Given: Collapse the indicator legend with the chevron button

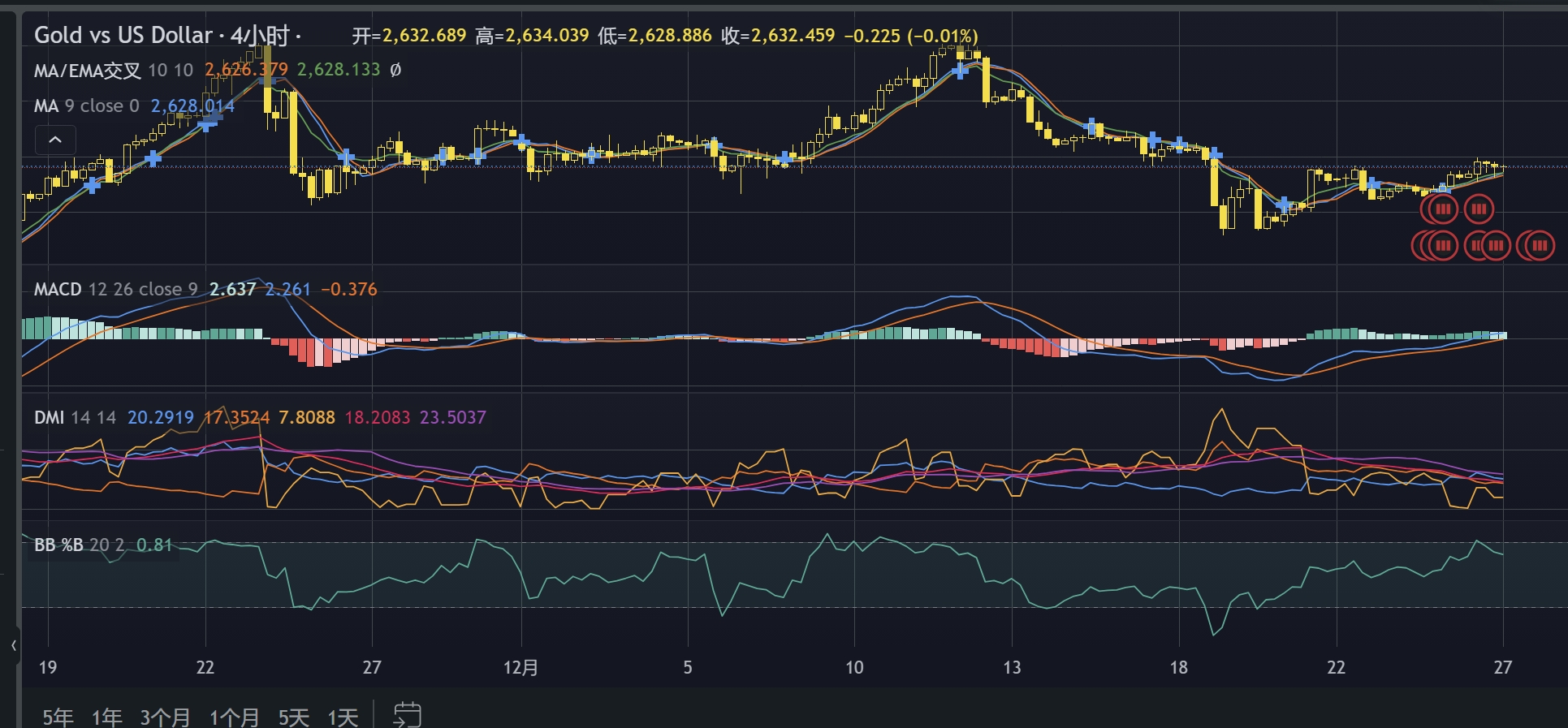Looking at the screenshot, I should coord(55,140).
